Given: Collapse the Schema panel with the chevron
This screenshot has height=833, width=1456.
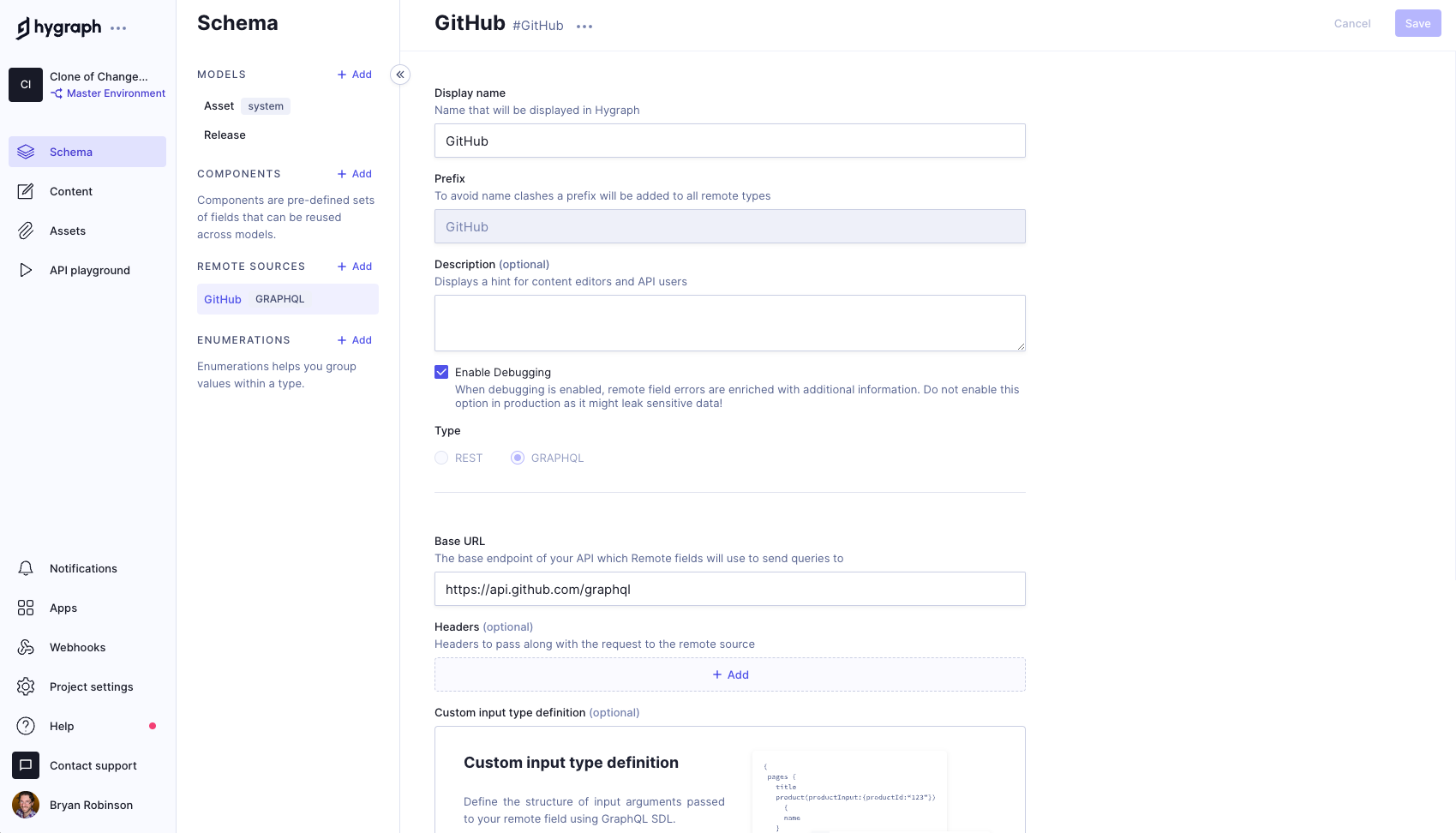Looking at the screenshot, I should click(399, 75).
